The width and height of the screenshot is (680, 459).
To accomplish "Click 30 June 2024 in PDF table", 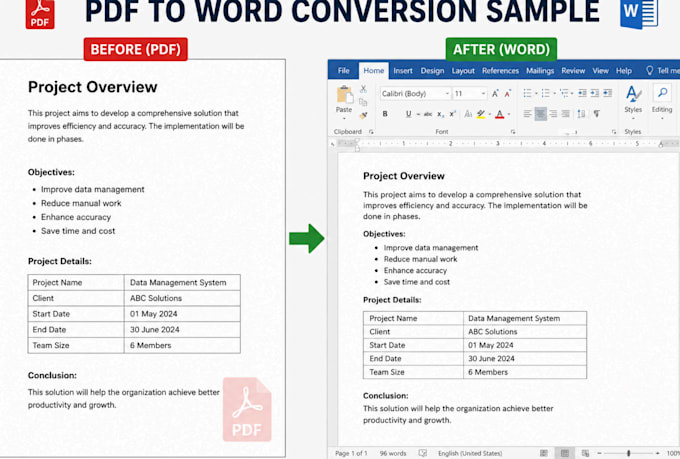I will [x=154, y=329].
